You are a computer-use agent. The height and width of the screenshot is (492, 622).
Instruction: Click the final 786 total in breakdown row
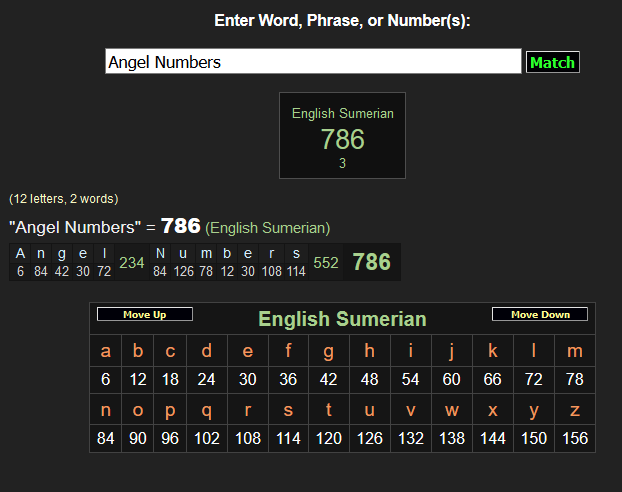coord(371,262)
